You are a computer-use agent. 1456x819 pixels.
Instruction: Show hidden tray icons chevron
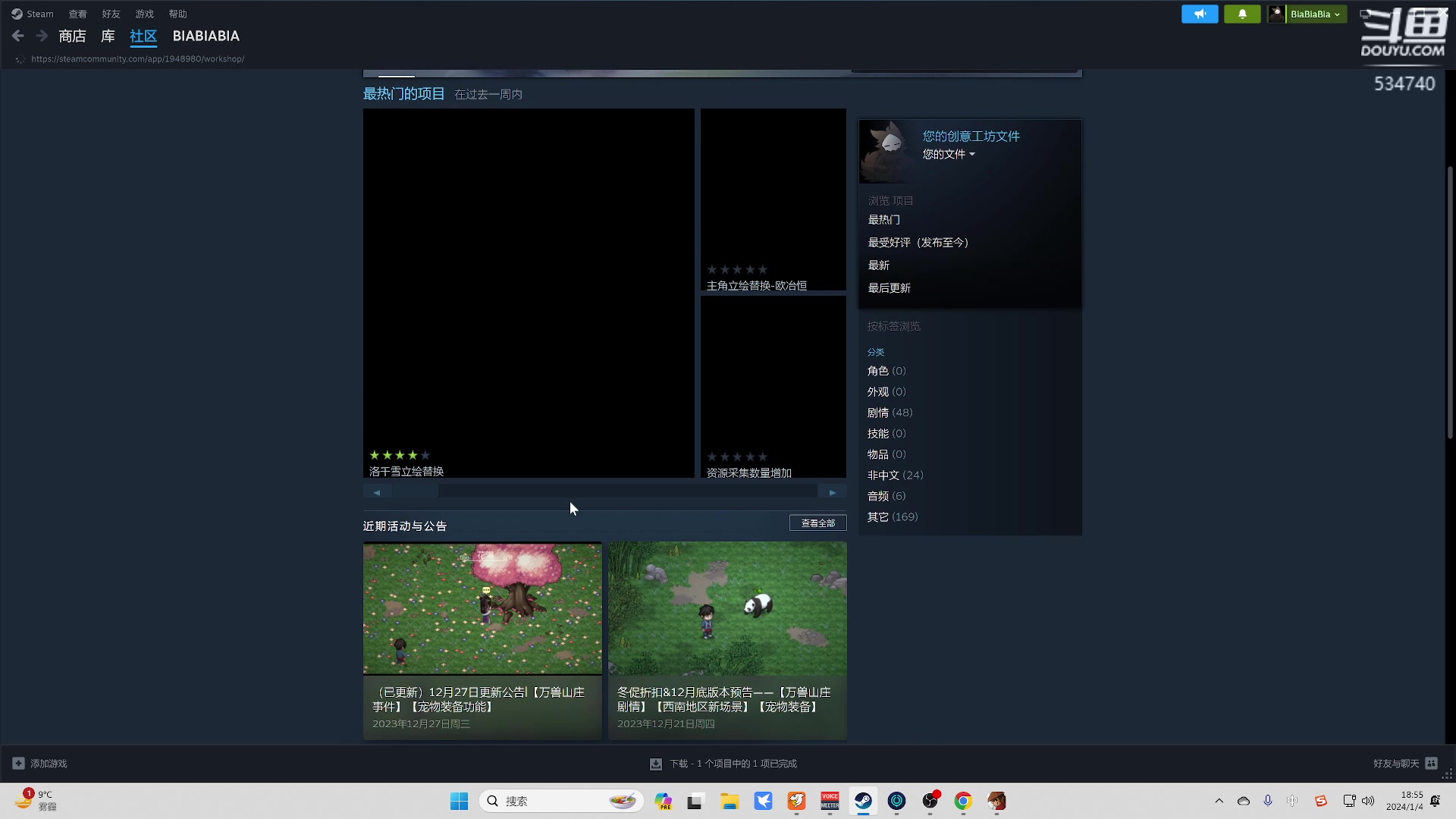pyautogui.click(x=1219, y=801)
